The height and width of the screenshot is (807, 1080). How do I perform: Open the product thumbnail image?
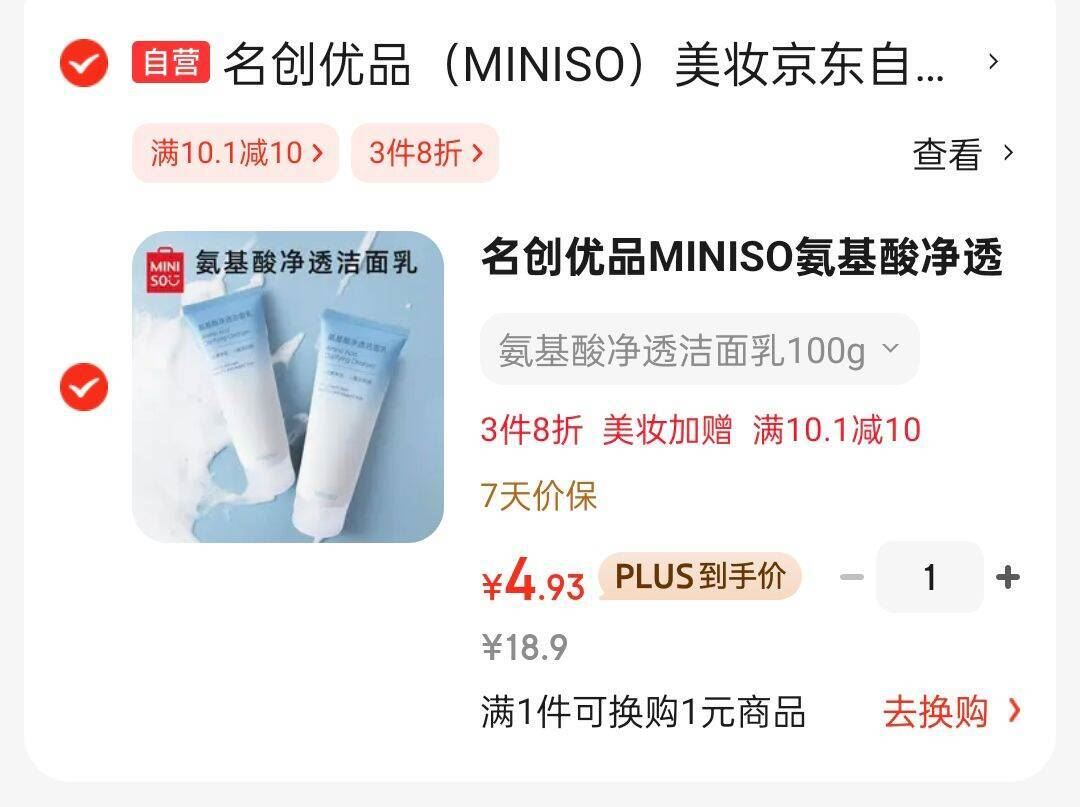pyautogui.click(x=288, y=387)
